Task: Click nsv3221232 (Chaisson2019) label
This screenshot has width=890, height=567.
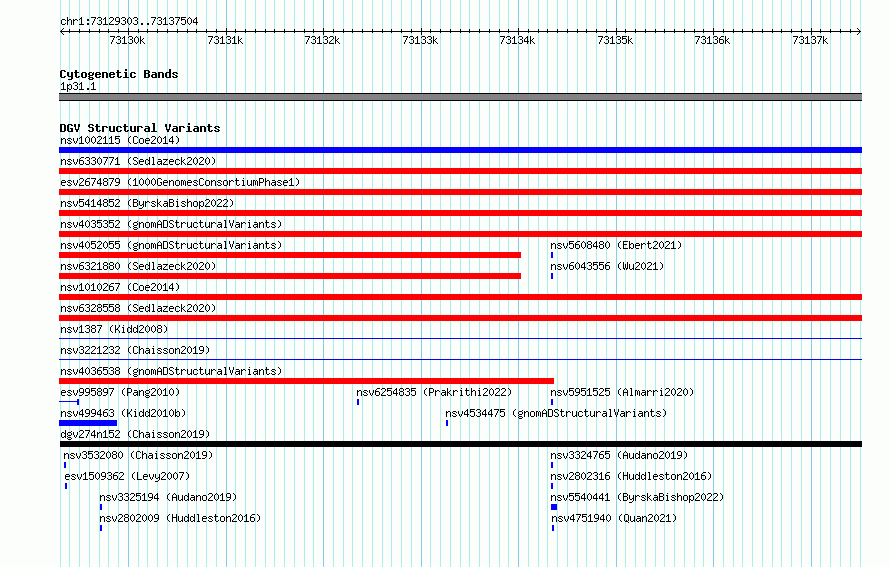Action: pyautogui.click(x=135, y=350)
